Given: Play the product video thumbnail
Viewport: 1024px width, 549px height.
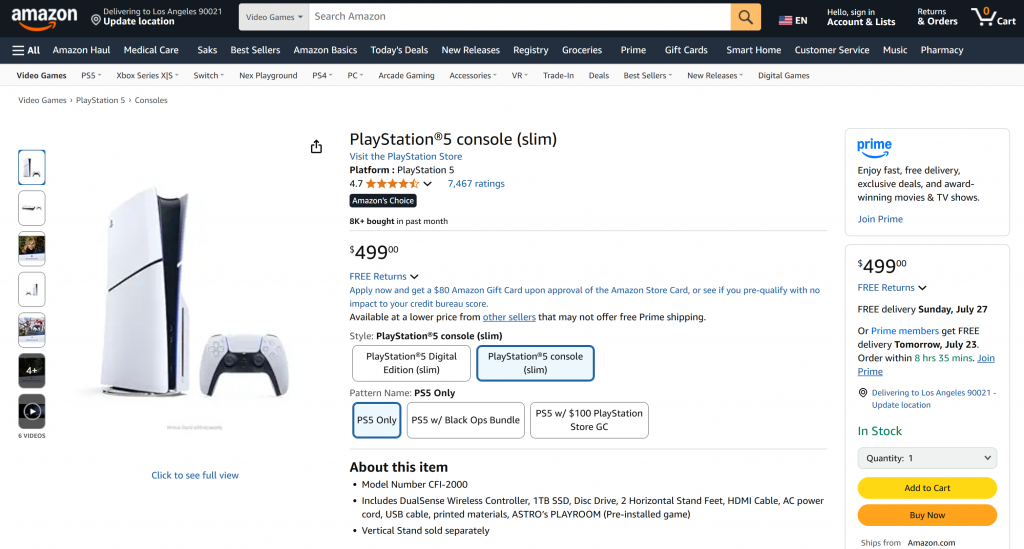Looking at the screenshot, I should pos(32,410).
